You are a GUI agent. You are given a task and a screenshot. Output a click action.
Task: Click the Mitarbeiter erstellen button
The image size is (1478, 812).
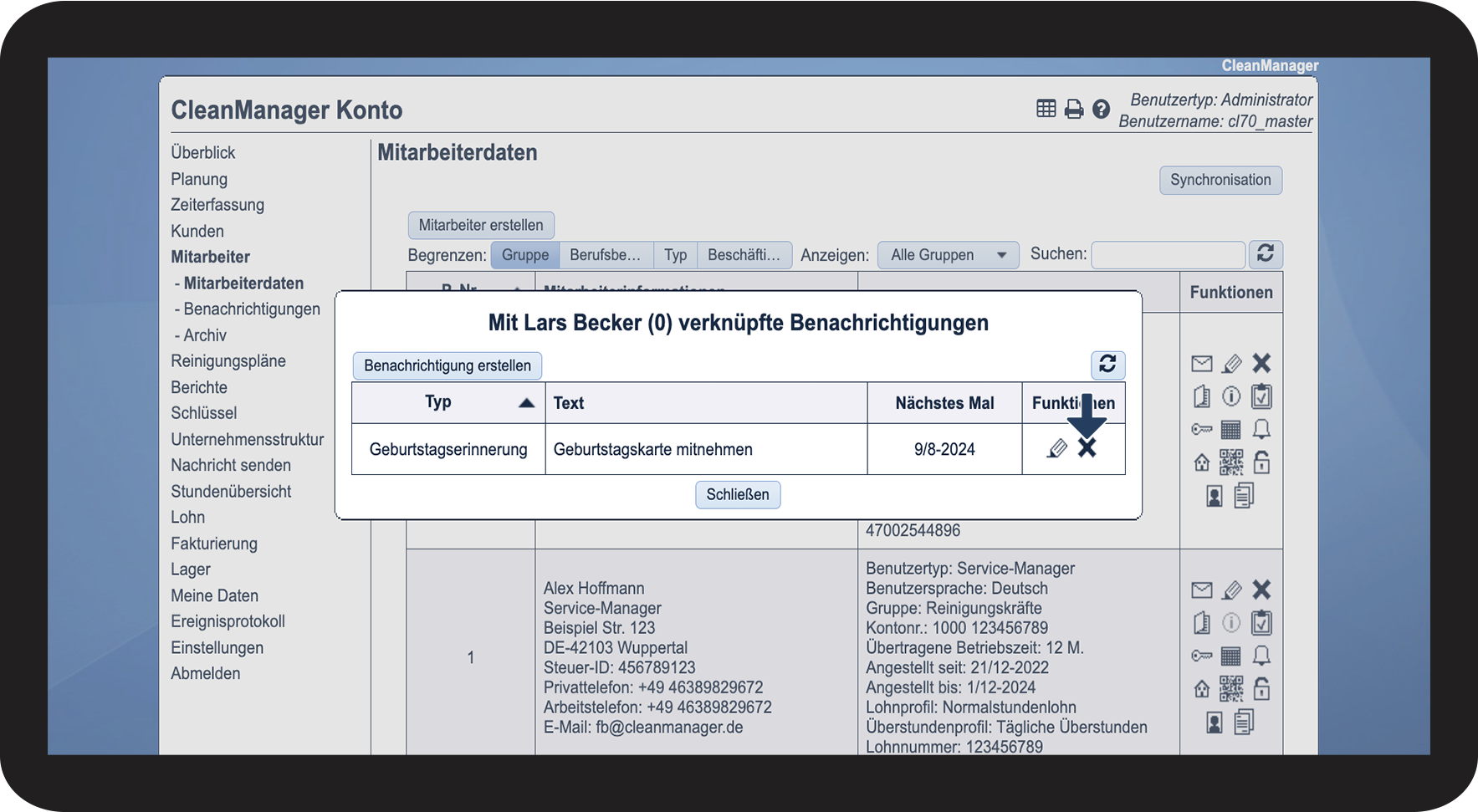[481, 225]
